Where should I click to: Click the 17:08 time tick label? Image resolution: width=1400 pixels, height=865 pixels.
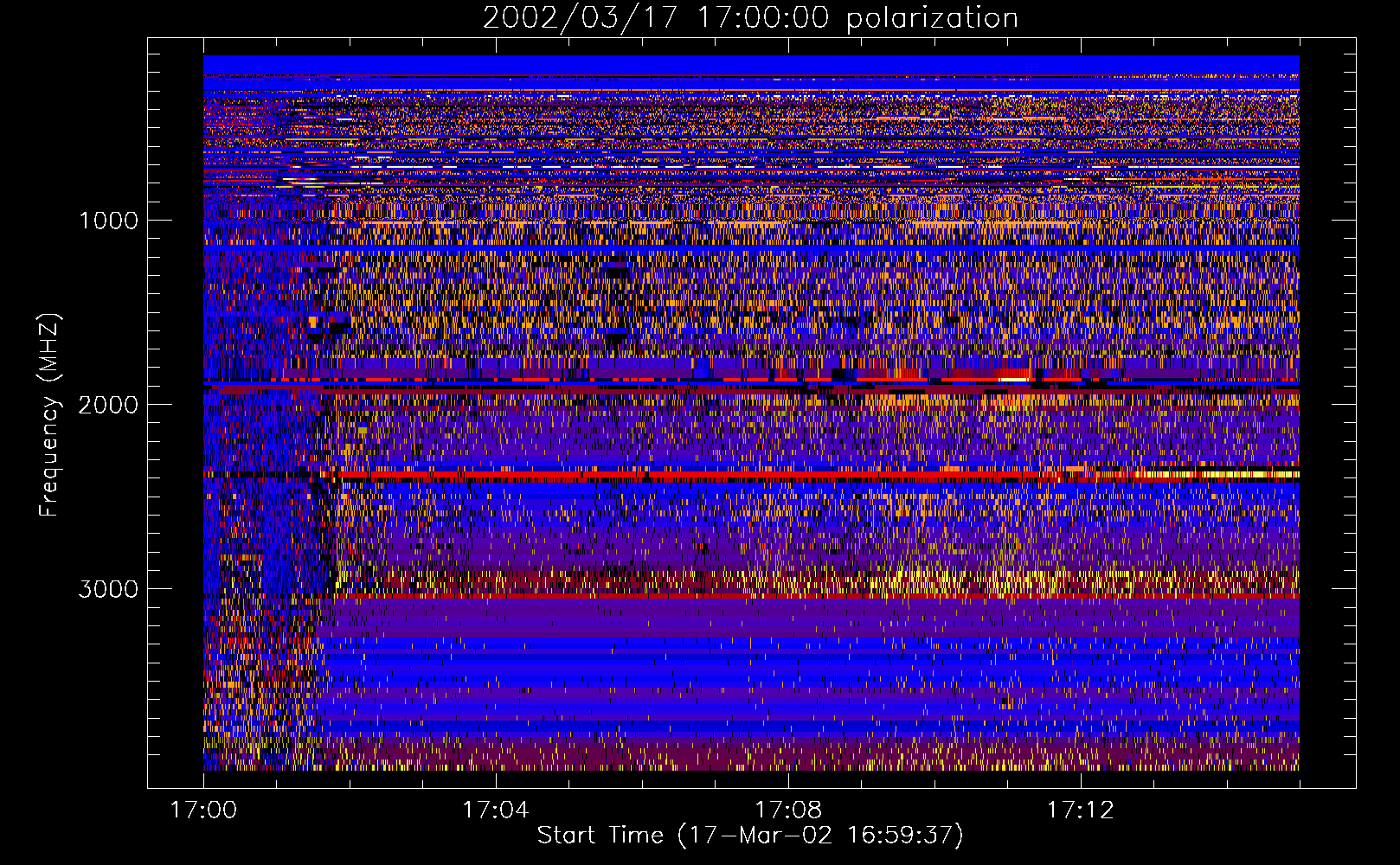coord(787,811)
